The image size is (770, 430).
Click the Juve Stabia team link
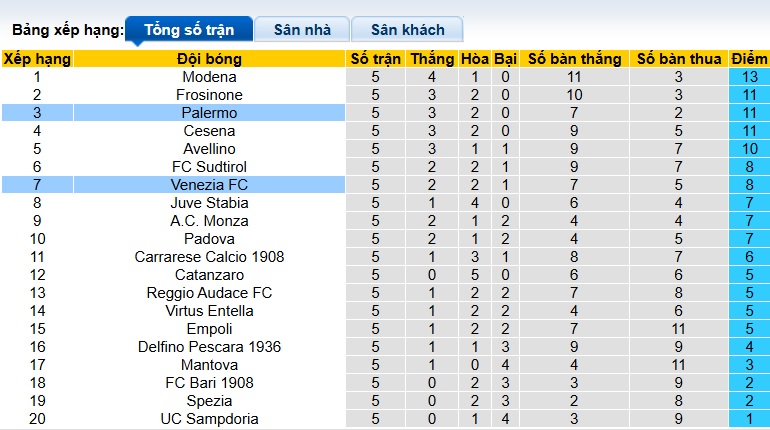pos(209,203)
